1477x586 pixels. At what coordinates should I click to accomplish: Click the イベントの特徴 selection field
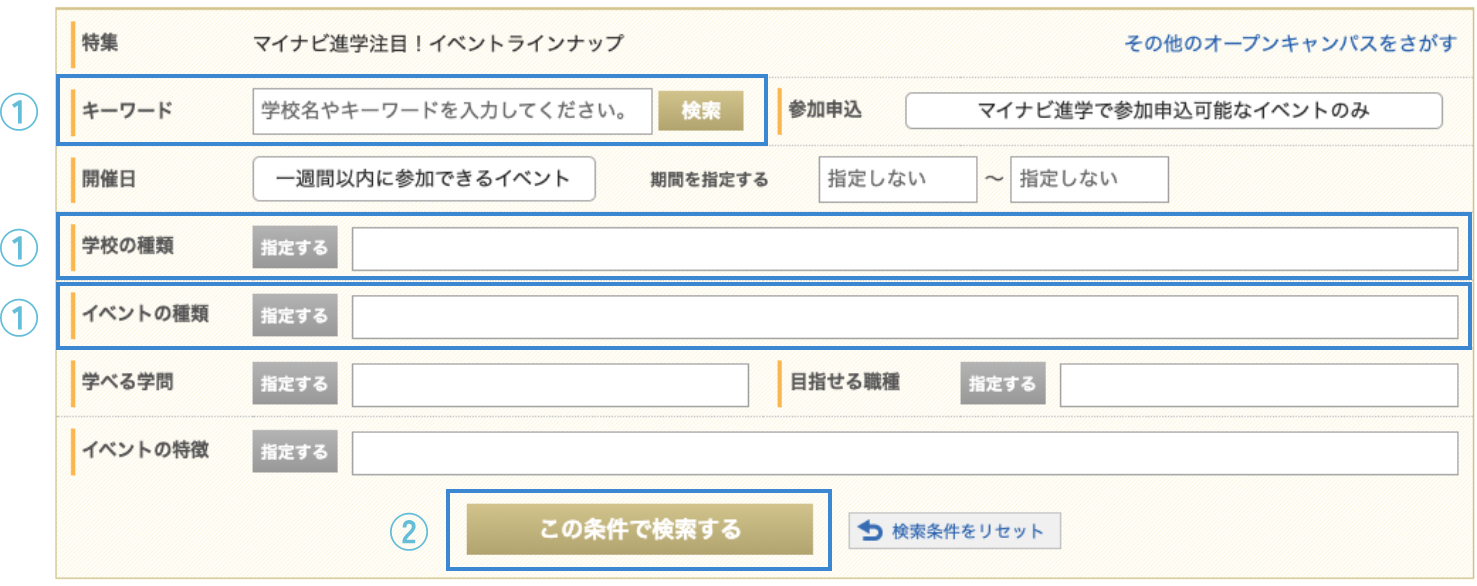[904, 453]
